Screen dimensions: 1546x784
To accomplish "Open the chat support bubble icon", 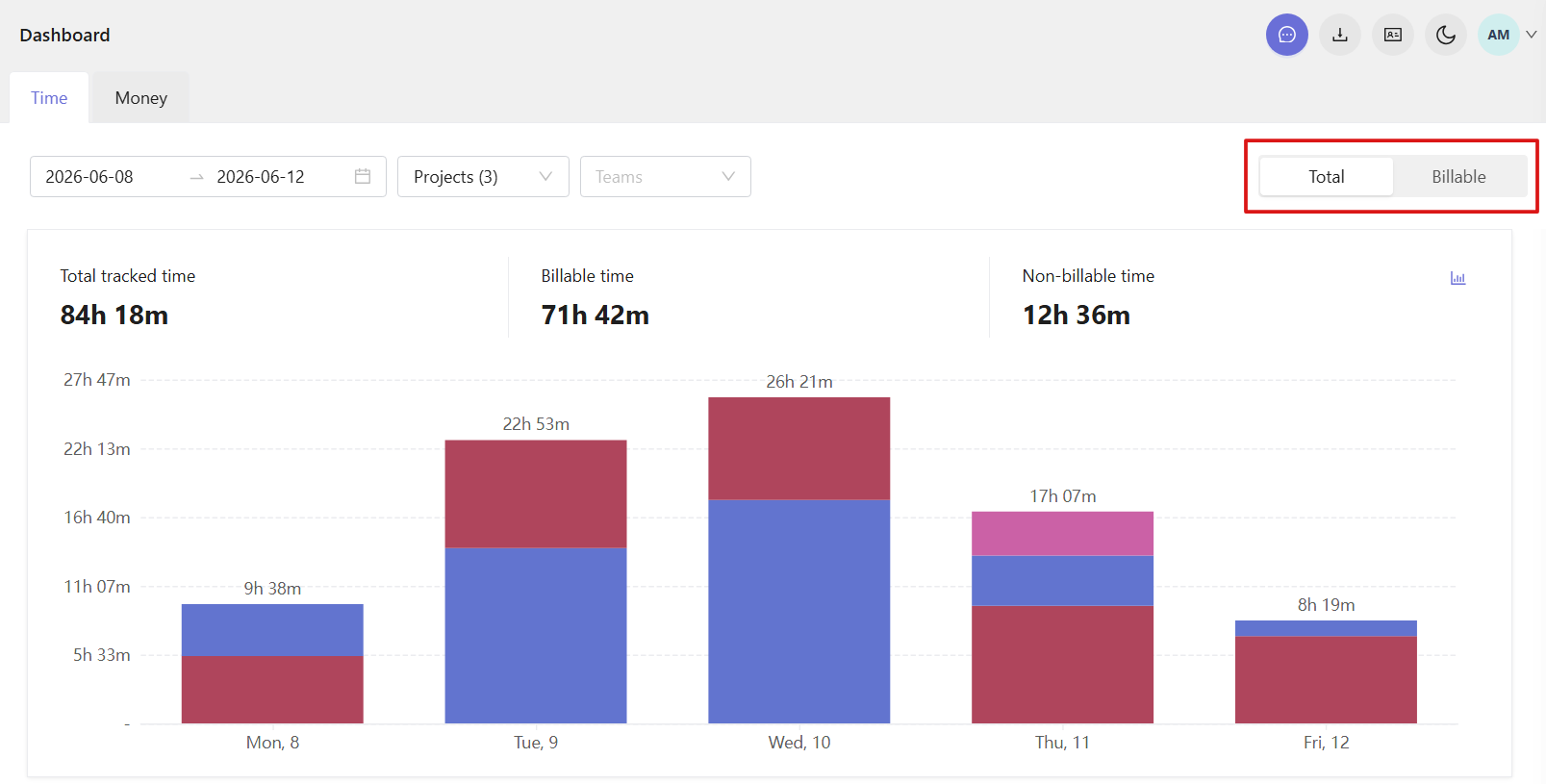I will click(1286, 35).
